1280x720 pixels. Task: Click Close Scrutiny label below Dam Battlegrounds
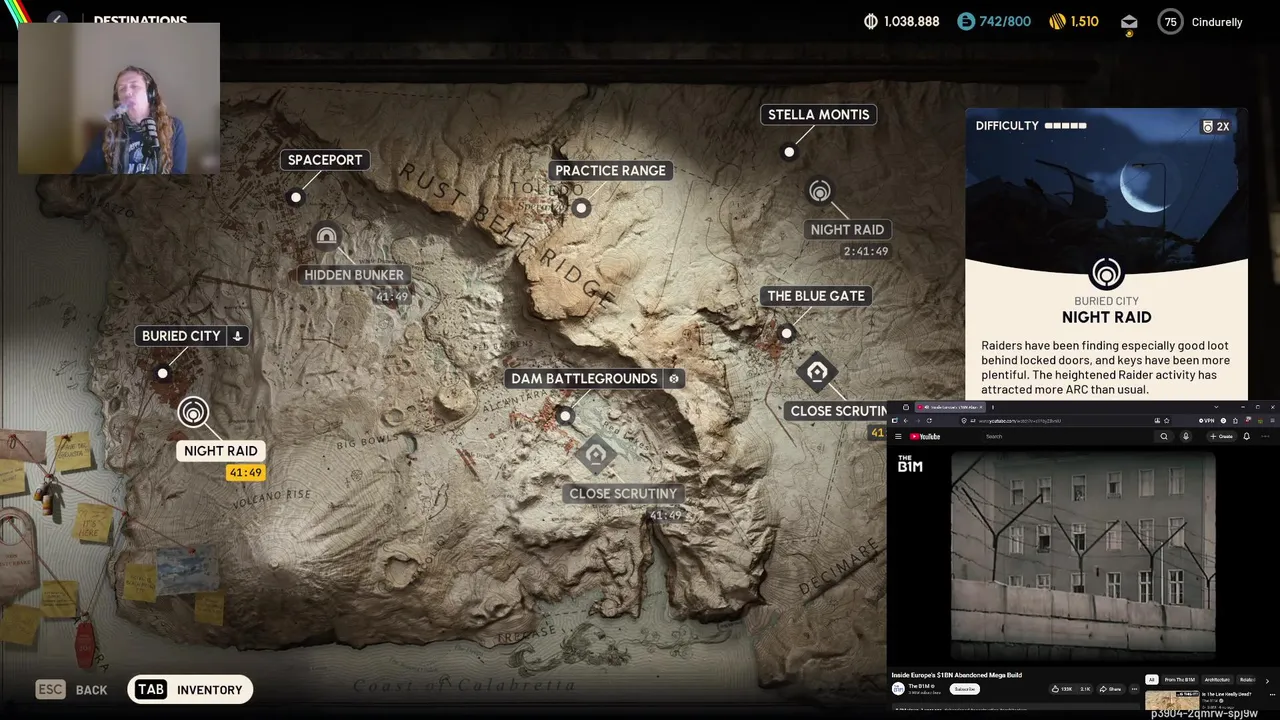click(x=623, y=494)
